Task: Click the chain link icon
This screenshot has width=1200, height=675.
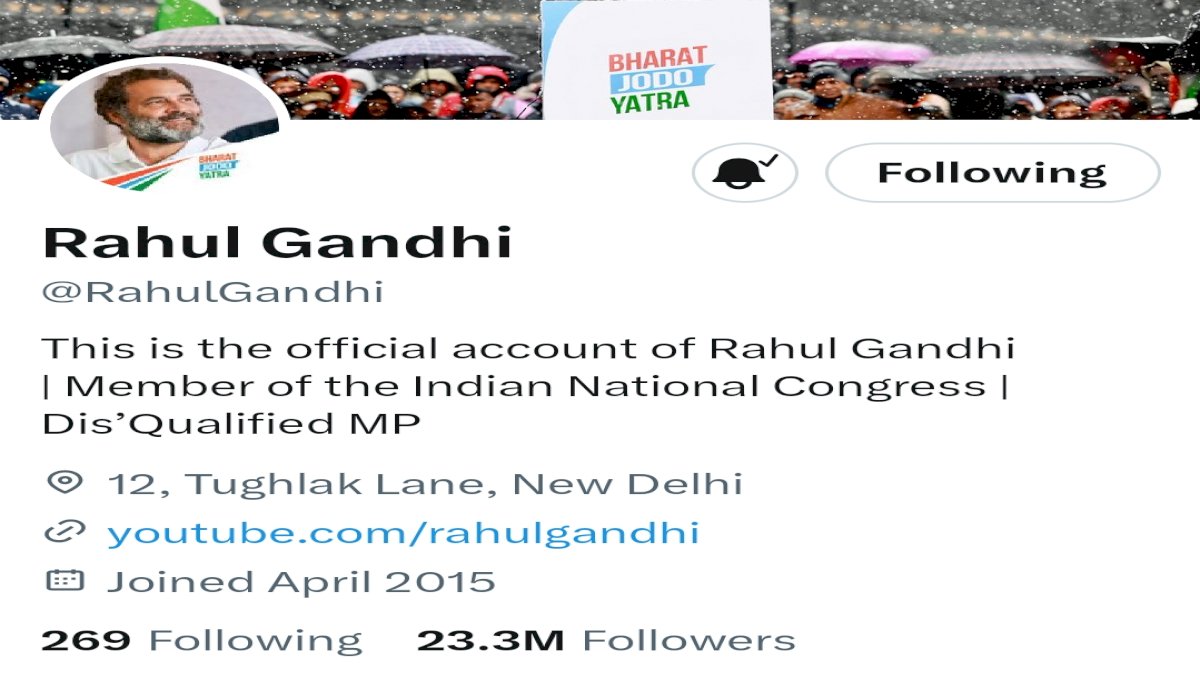Action: coord(65,531)
